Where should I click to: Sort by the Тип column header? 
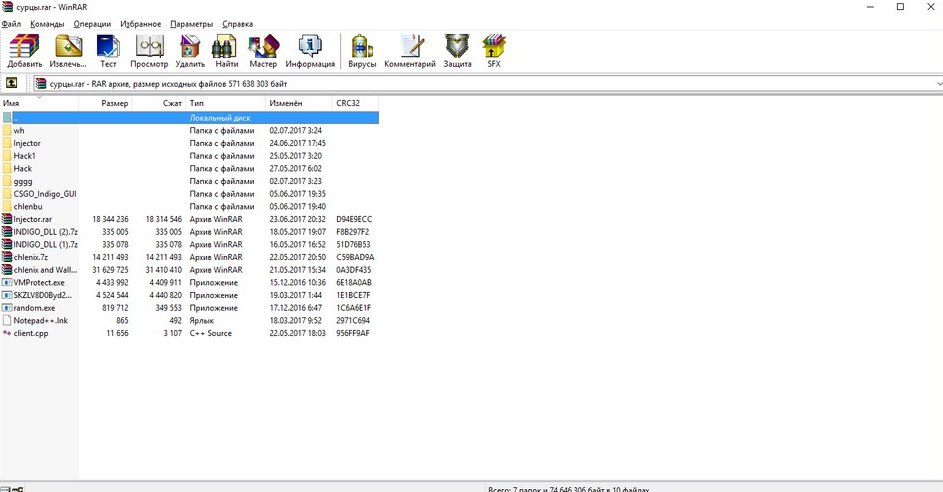pyautogui.click(x=226, y=103)
